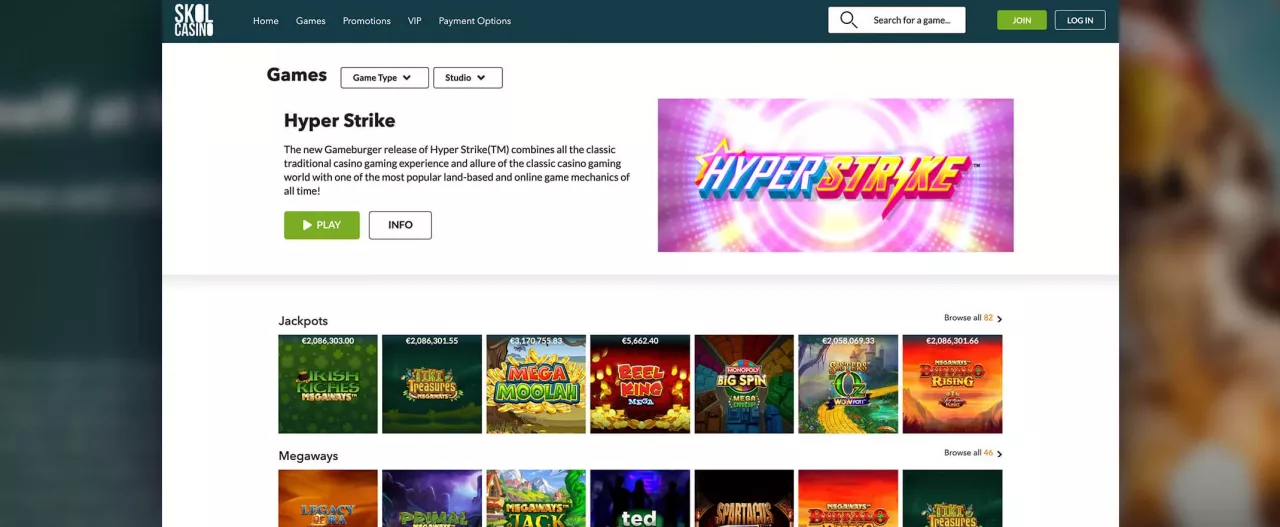
Task: Open the Games menu item
Action: (x=311, y=21)
